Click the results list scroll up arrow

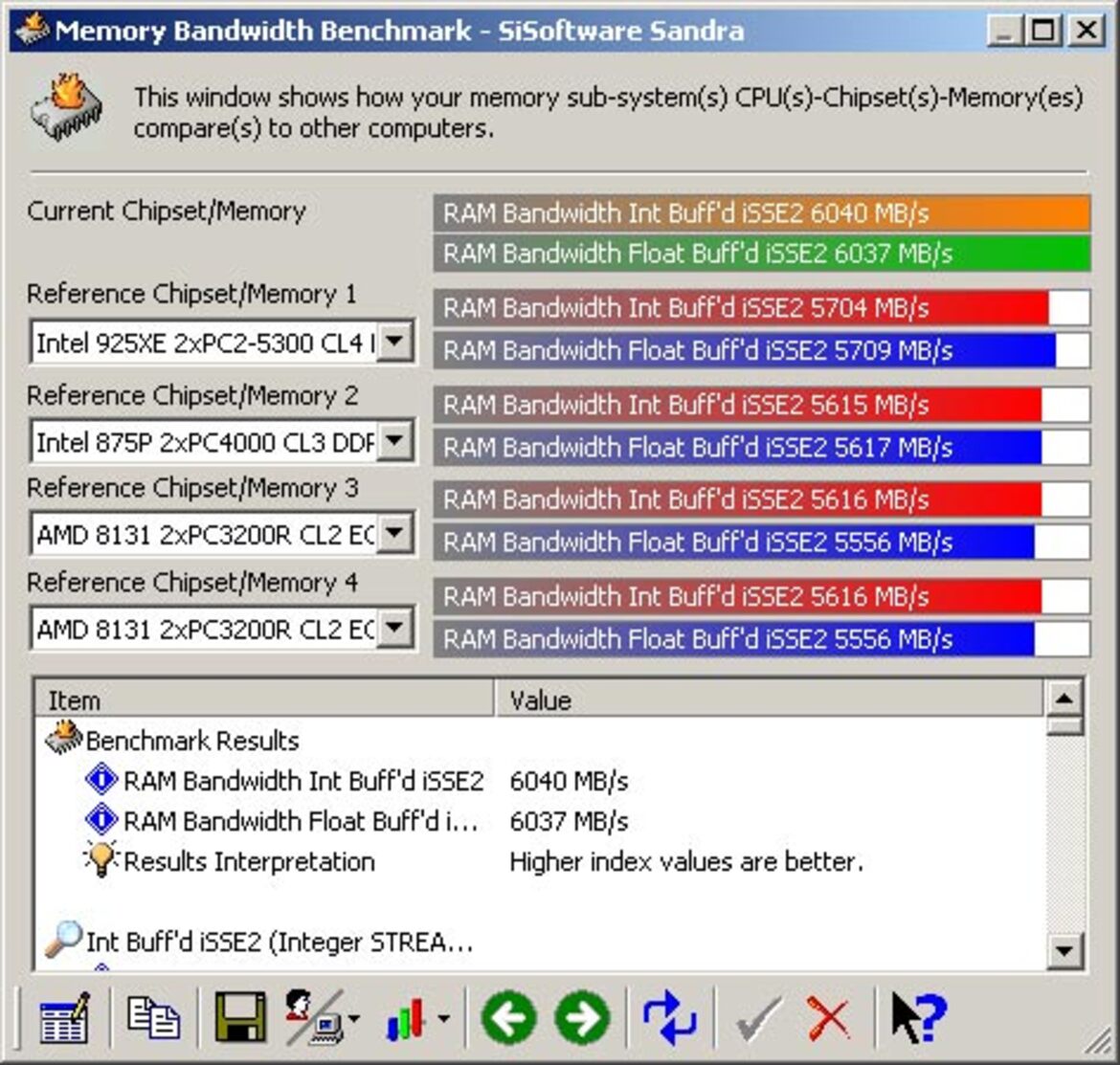coord(1064,699)
